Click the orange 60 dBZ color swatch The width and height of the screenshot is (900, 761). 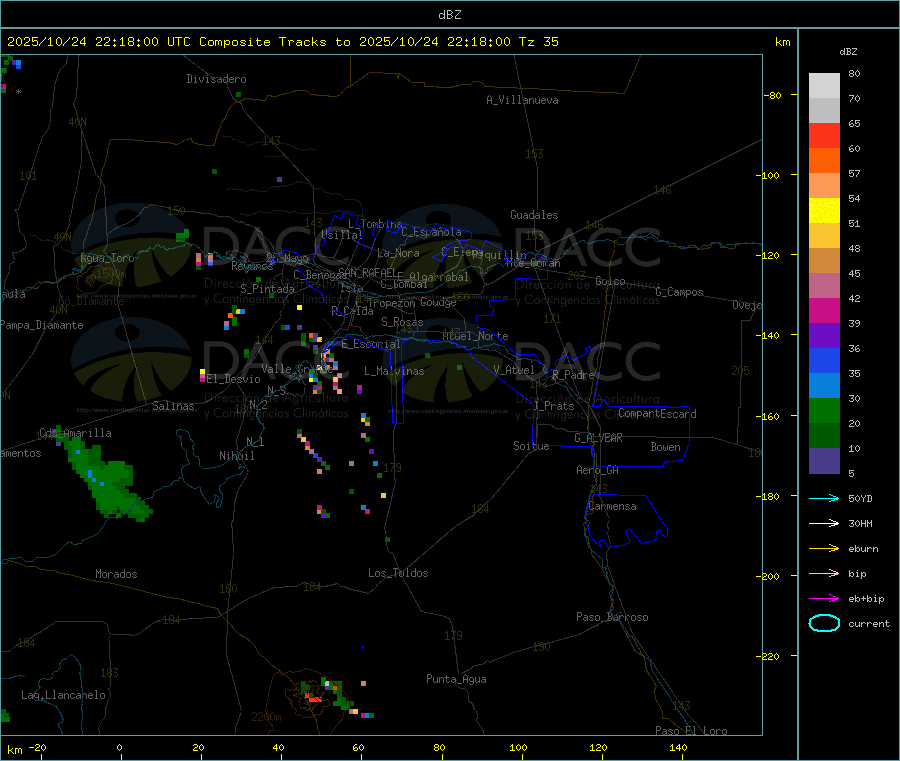pyautogui.click(x=824, y=161)
